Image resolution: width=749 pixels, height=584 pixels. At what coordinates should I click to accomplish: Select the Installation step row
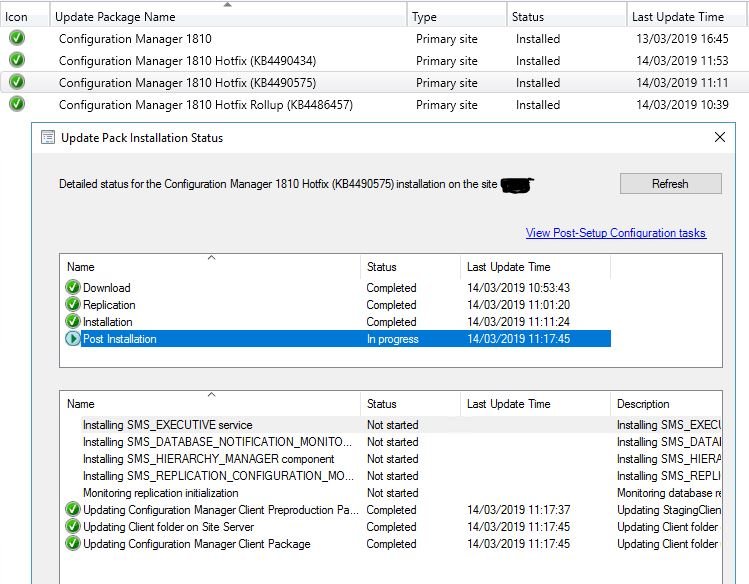338,322
